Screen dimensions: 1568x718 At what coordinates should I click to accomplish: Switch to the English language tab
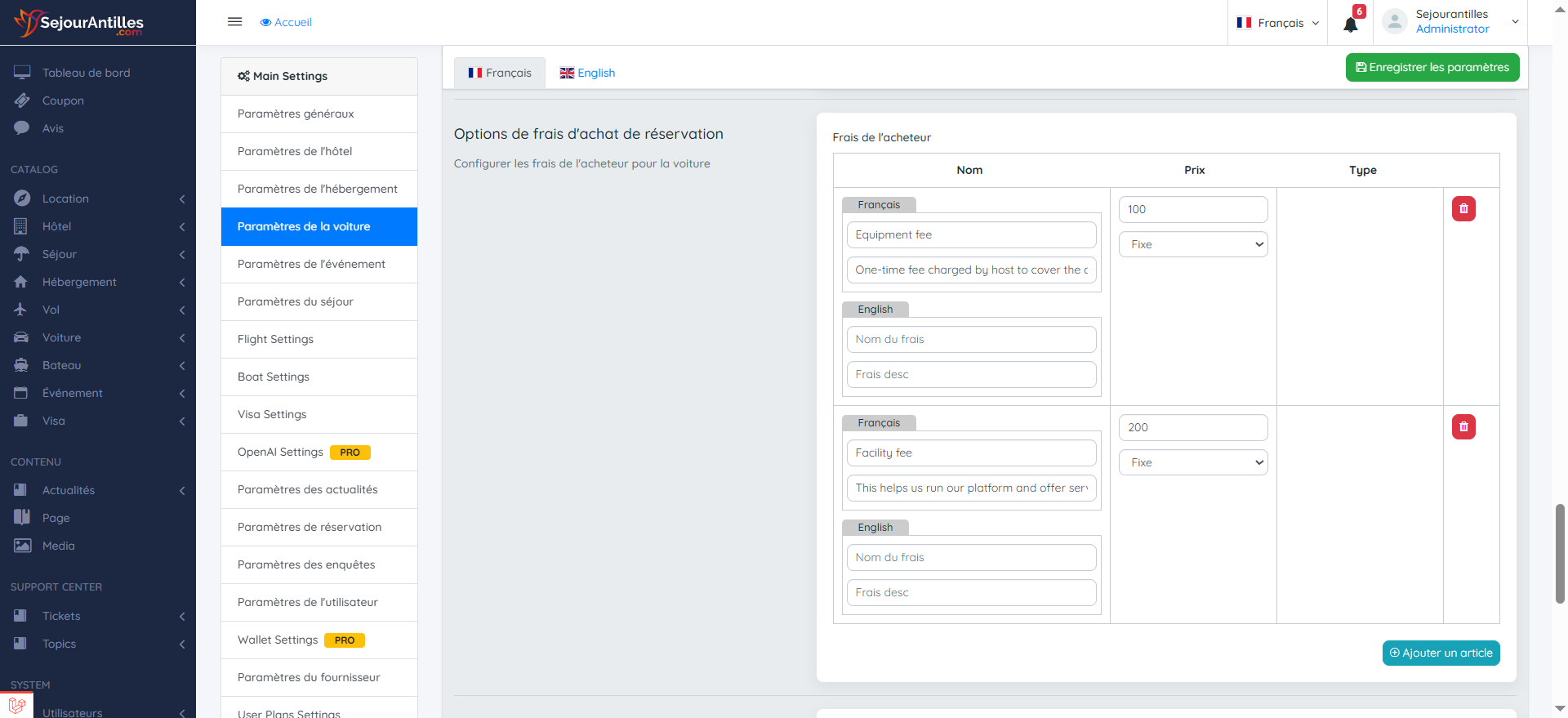[x=587, y=73]
